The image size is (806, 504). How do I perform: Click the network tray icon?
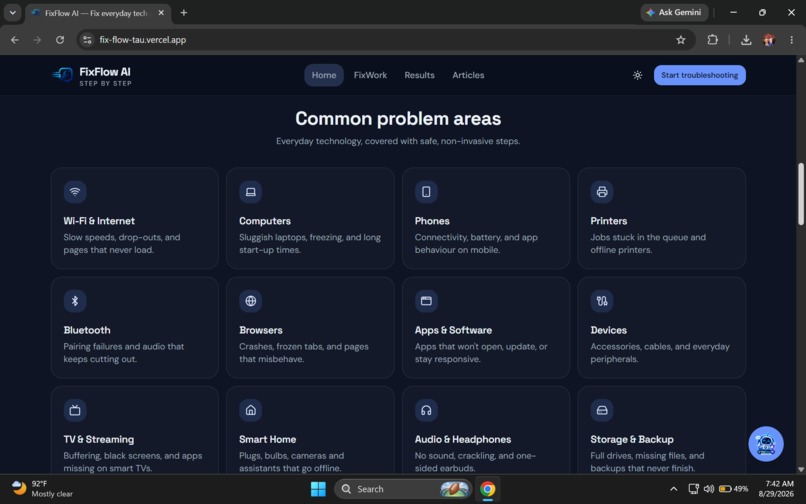pos(693,489)
